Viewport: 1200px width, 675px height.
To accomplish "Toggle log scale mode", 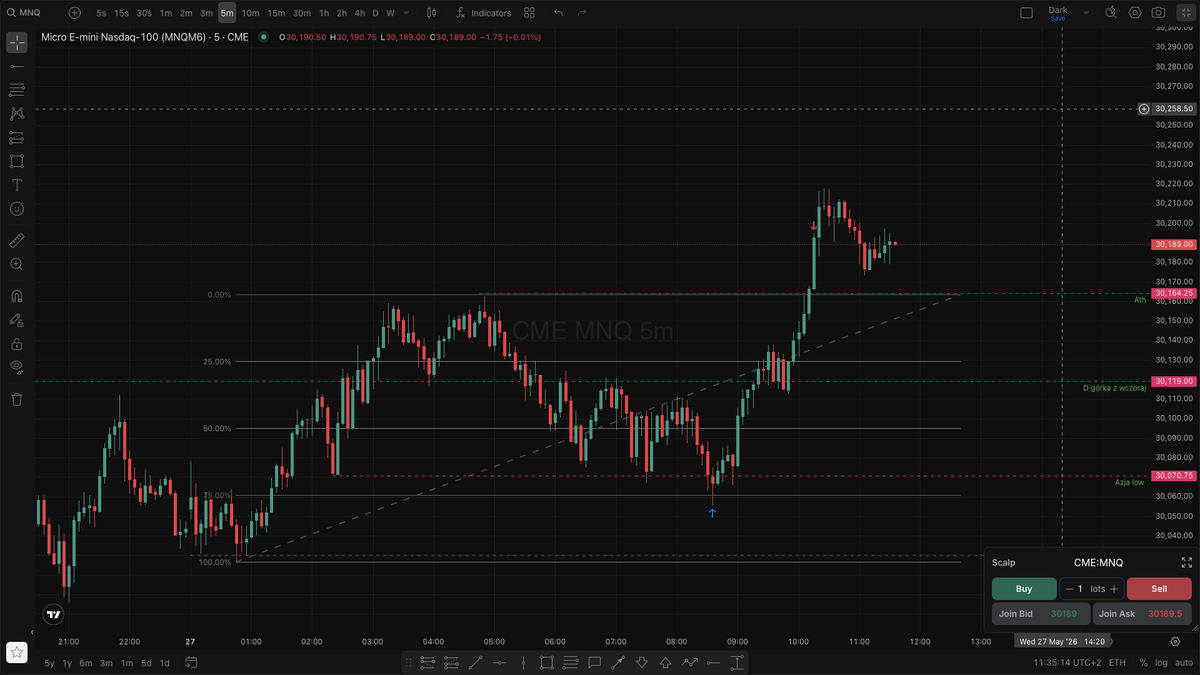I will click(1161, 663).
